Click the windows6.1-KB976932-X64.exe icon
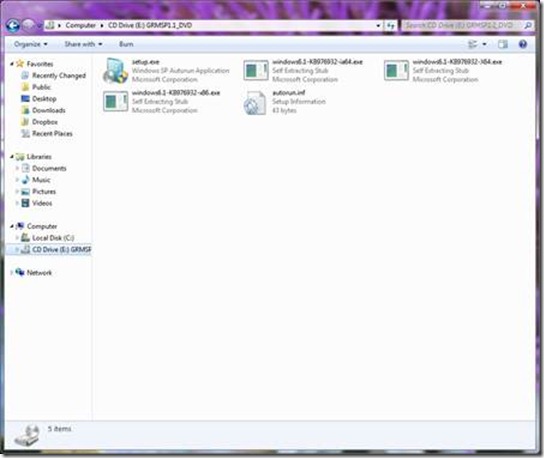This screenshot has width=544, height=458. click(396, 71)
